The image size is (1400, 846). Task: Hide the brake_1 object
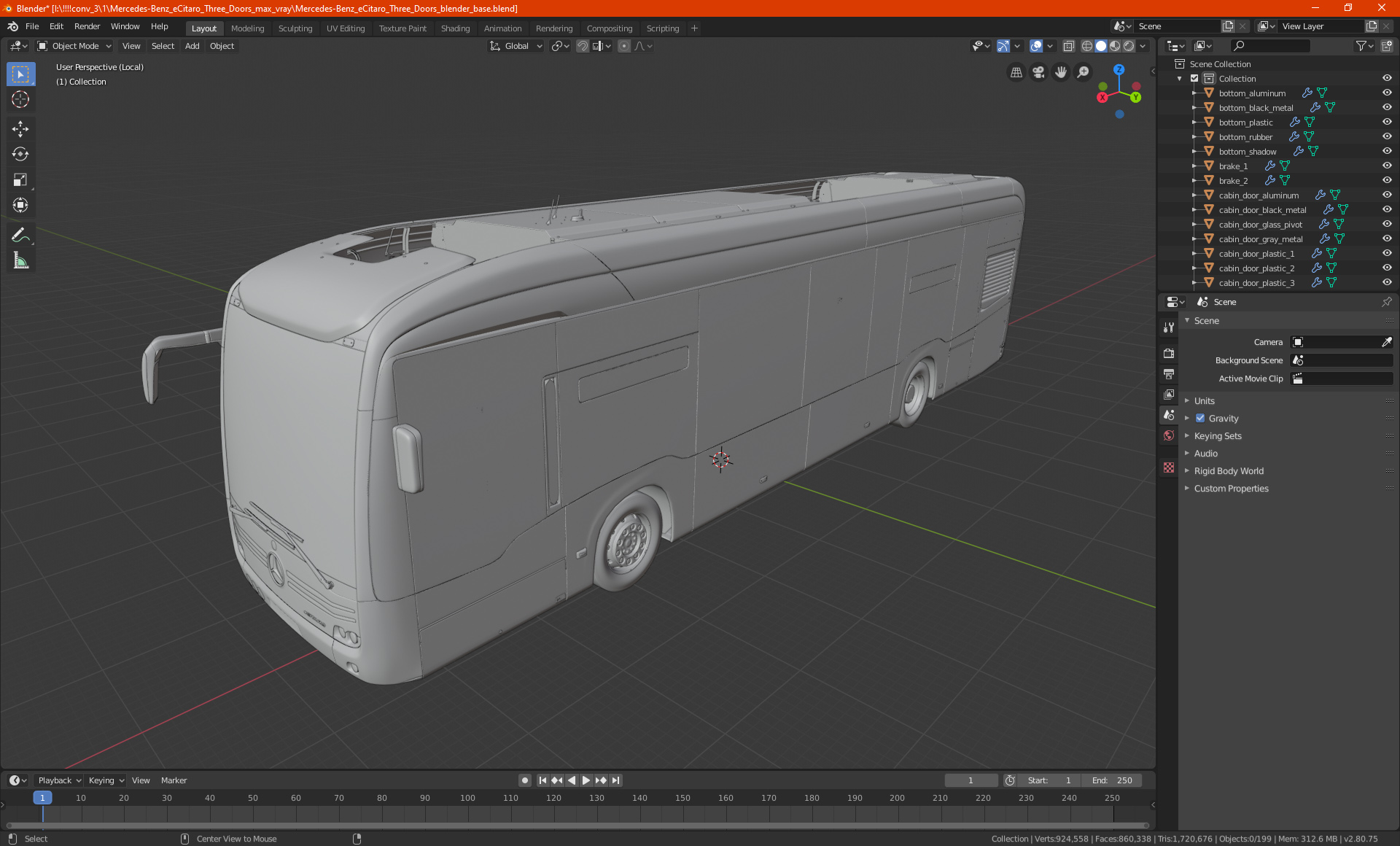1386,166
